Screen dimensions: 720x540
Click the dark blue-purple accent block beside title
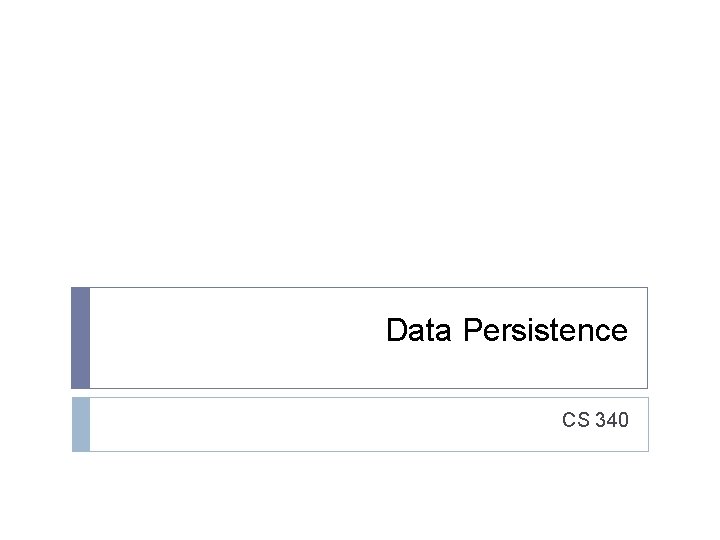(80, 338)
